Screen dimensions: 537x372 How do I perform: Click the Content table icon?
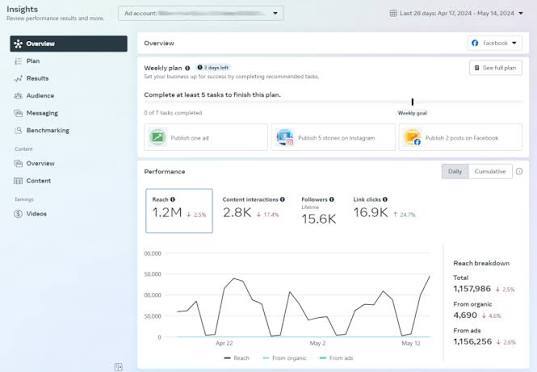tap(18, 181)
